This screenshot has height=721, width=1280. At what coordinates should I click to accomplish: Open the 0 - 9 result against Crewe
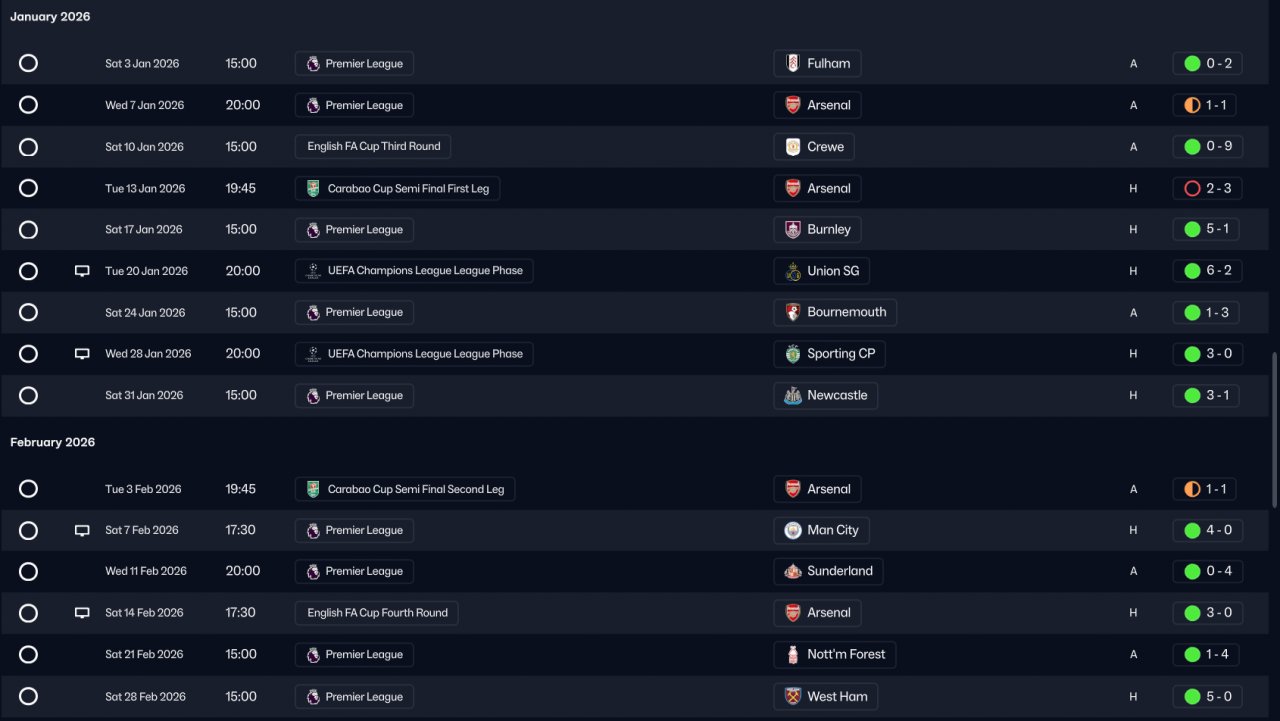tap(1207, 147)
